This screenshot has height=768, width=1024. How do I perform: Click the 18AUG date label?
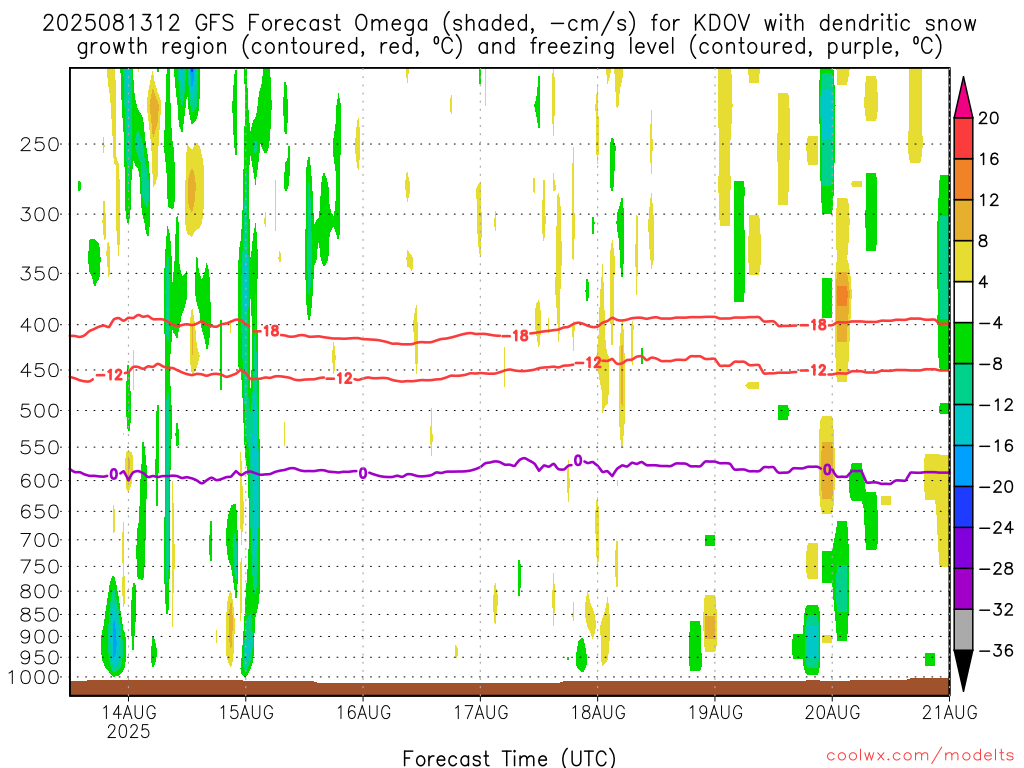tap(598, 712)
